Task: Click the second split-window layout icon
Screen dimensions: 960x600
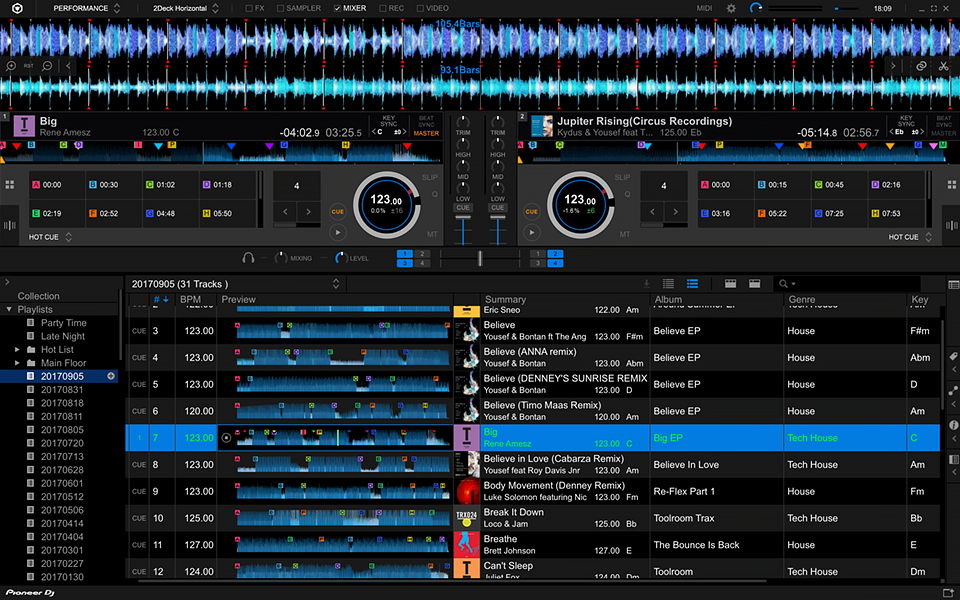Action: click(x=755, y=283)
